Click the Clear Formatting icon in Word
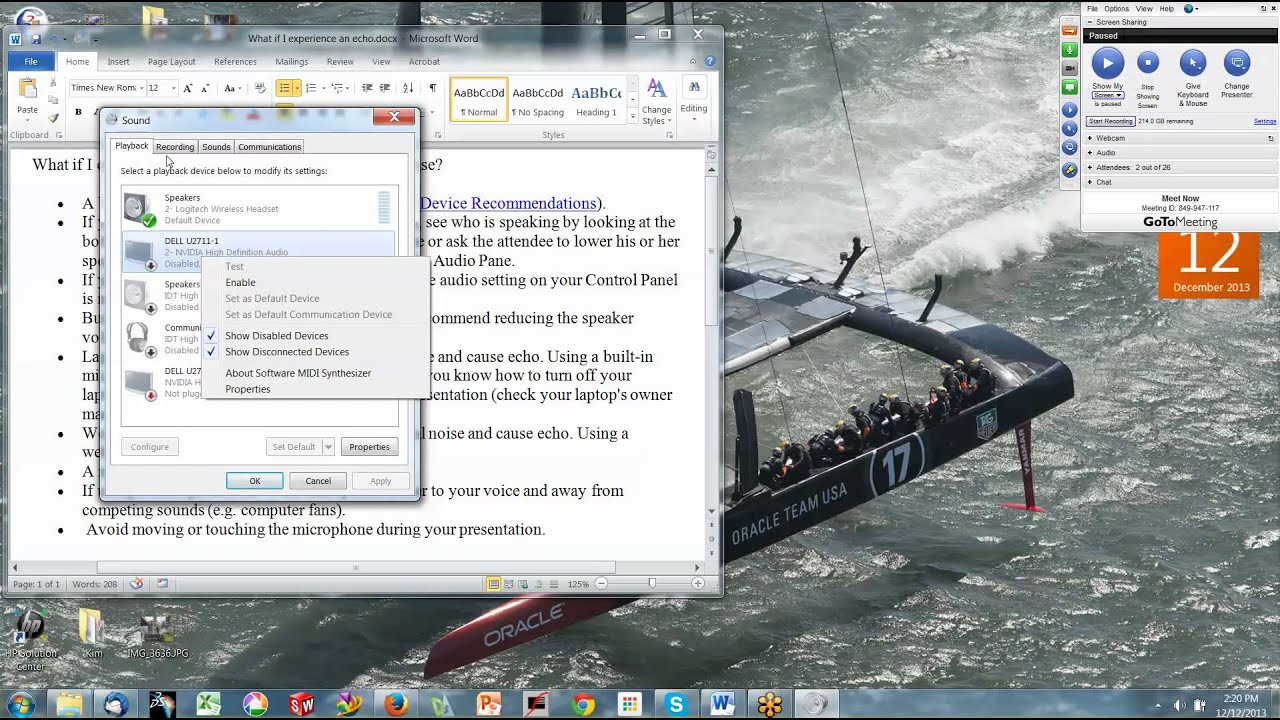Viewport: 1280px width, 720px height. tap(260, 88)
